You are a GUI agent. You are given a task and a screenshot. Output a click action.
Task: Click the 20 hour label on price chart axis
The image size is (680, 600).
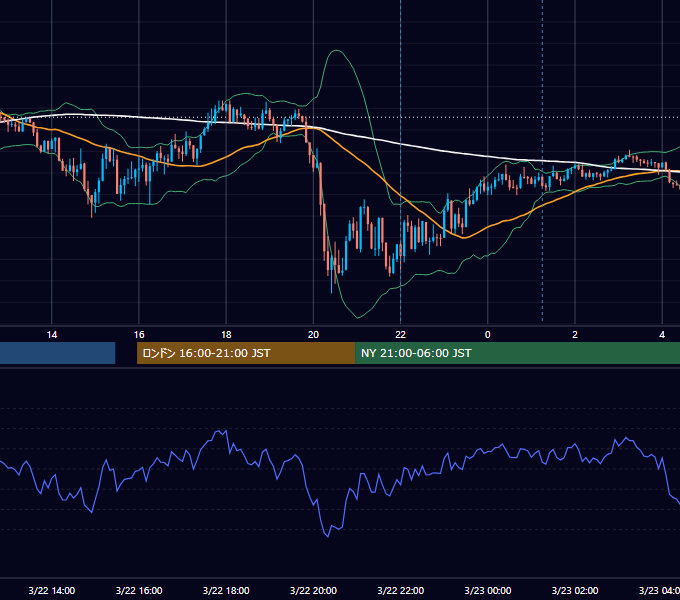[x=313, y=335]
